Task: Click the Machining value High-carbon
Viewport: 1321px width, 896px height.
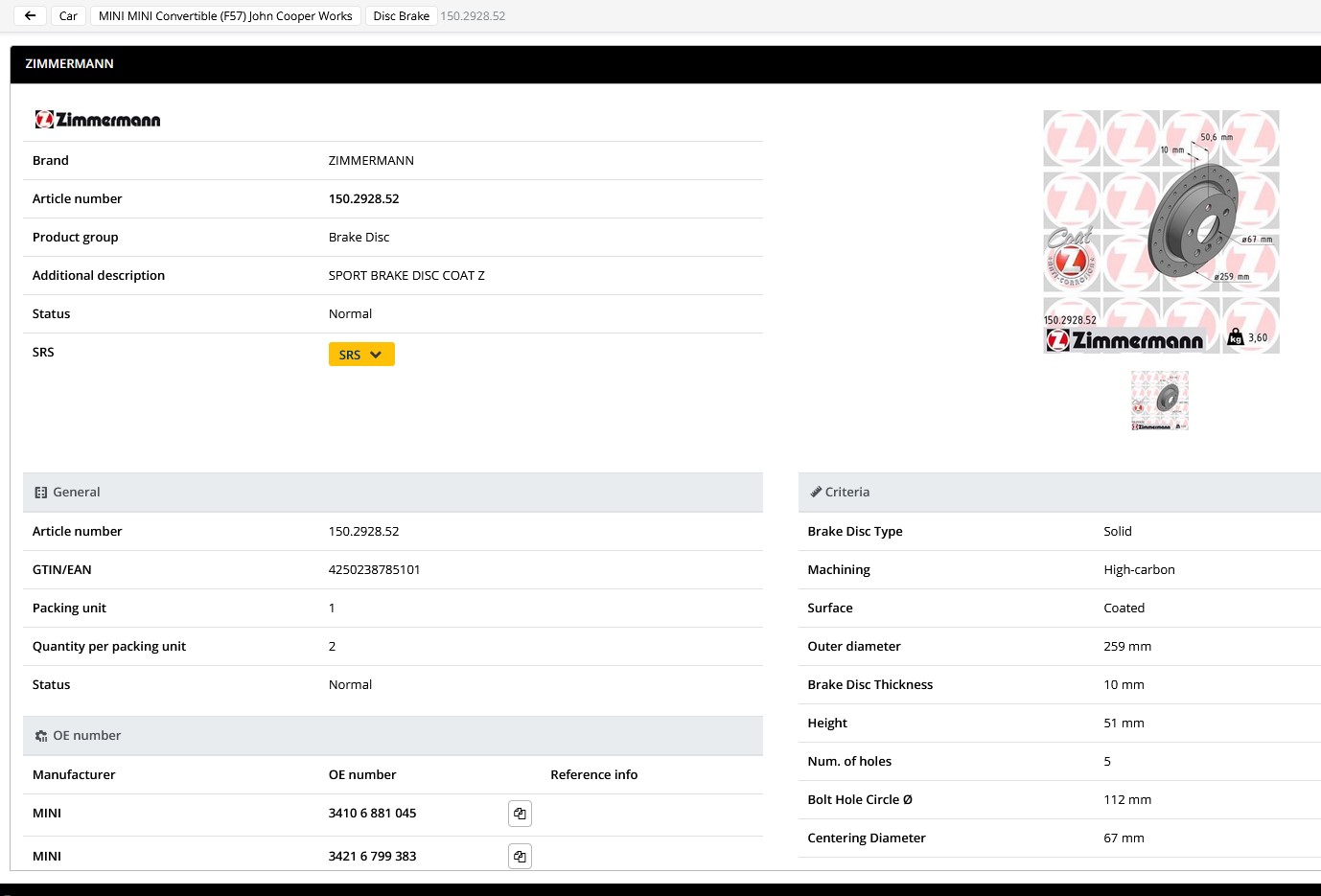Action: point(1139,569)
